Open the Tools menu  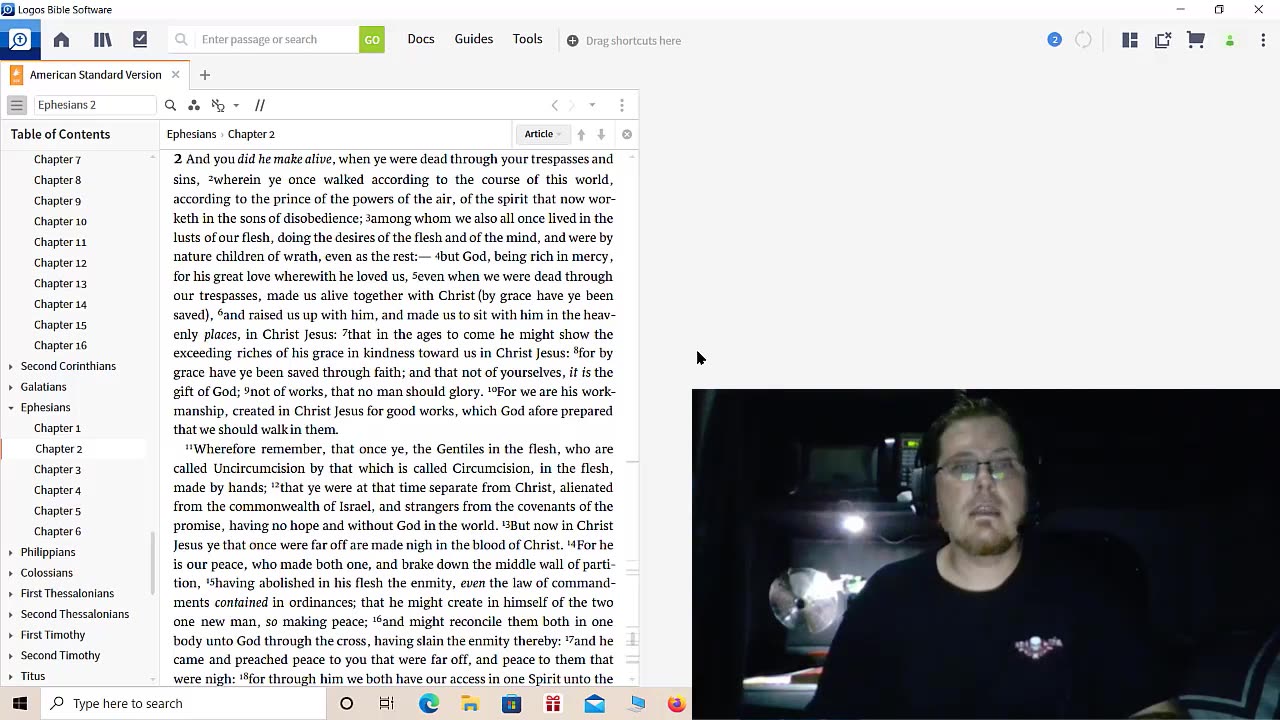(x=528, y=39)
